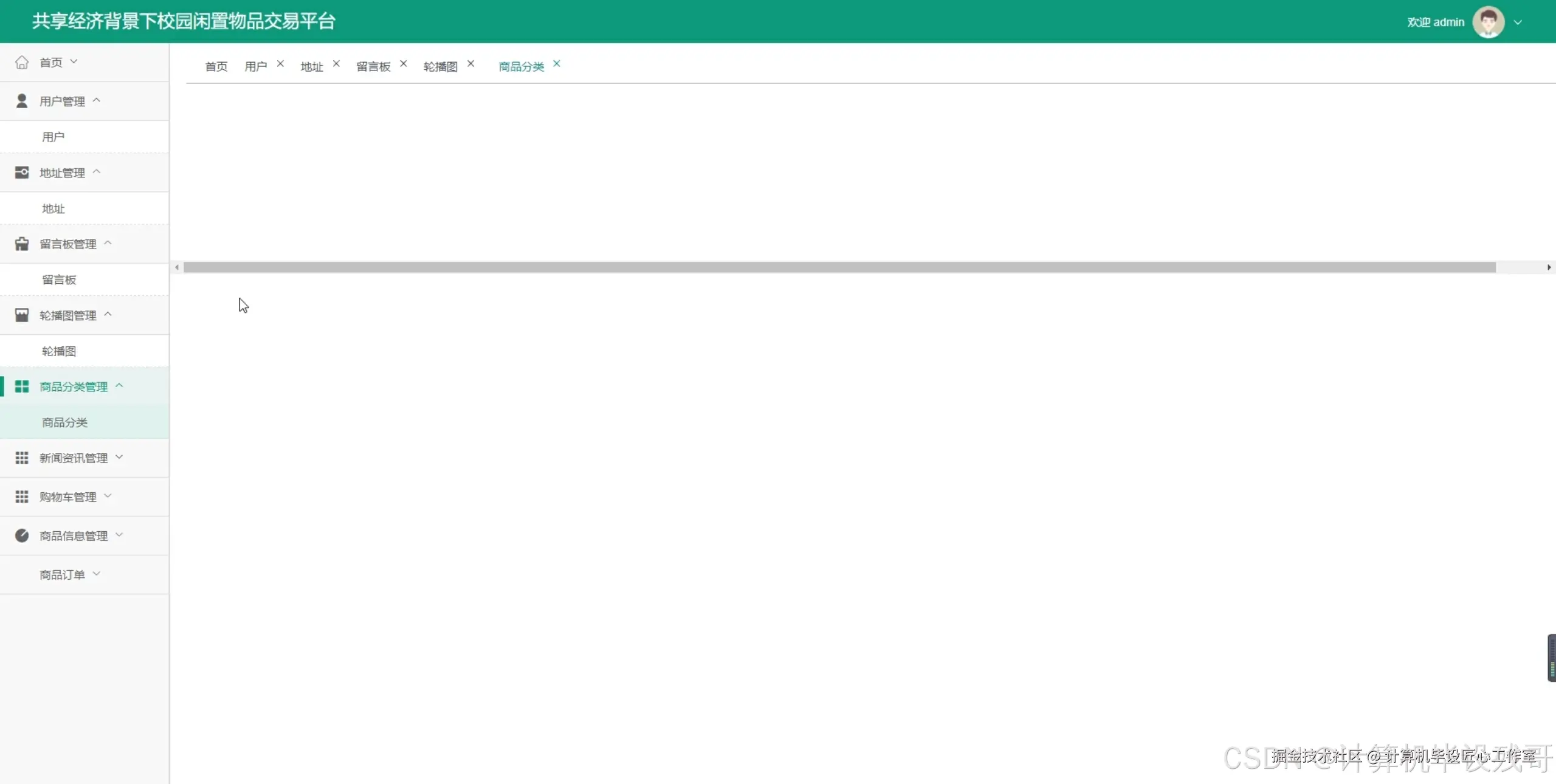Close the 轮播图 tab
The height and width of the screenshot is (784, 1556).
pos(470,64)
